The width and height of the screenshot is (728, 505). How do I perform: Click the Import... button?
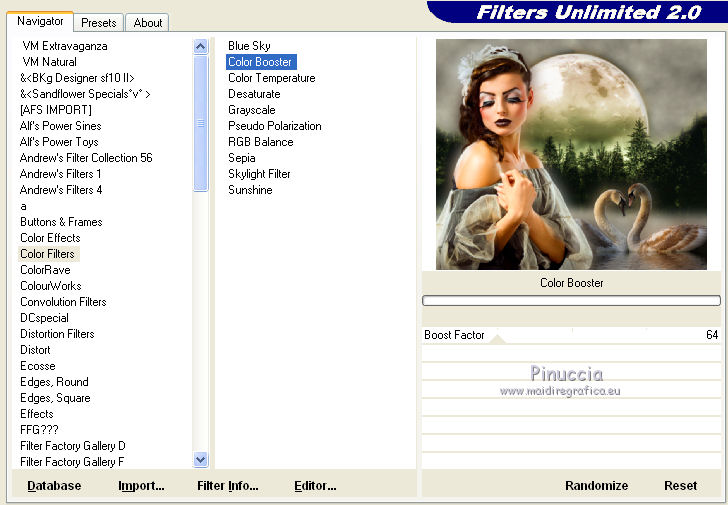click(x=141, y=486)
